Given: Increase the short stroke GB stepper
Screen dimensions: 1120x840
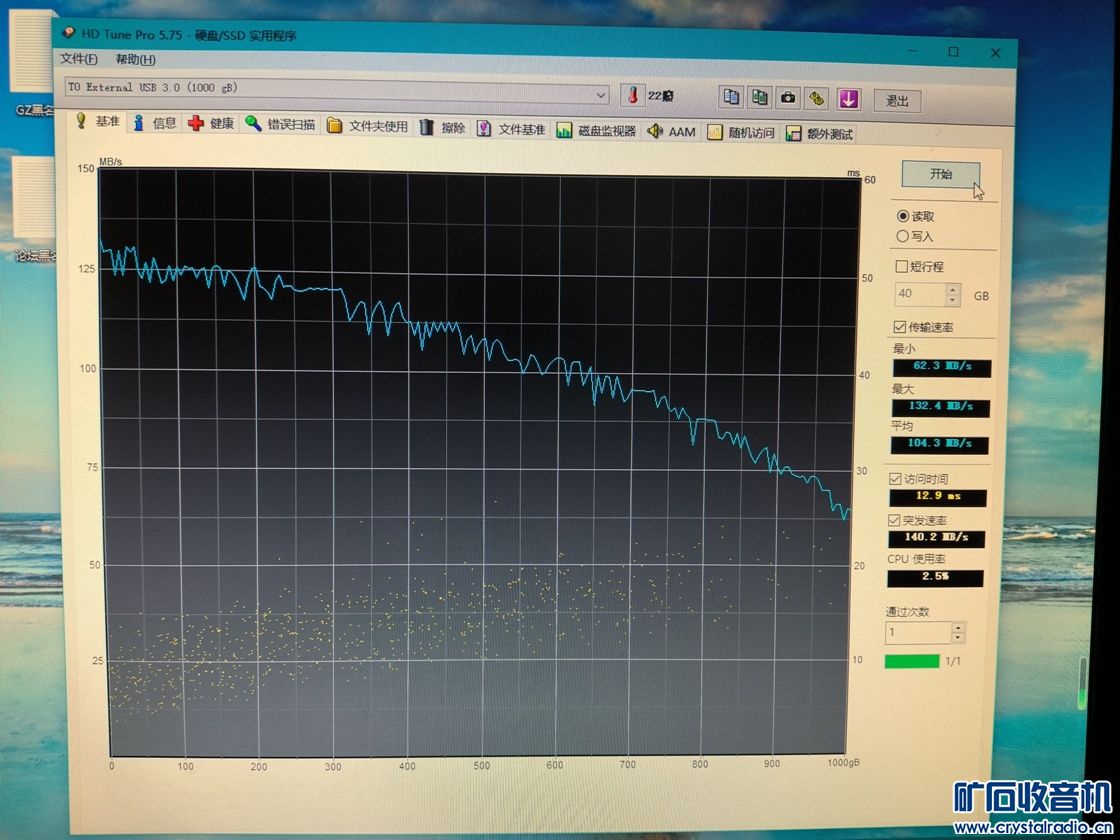Looking at the screenshot, I should pyautogui.click(x=953, y=289).
